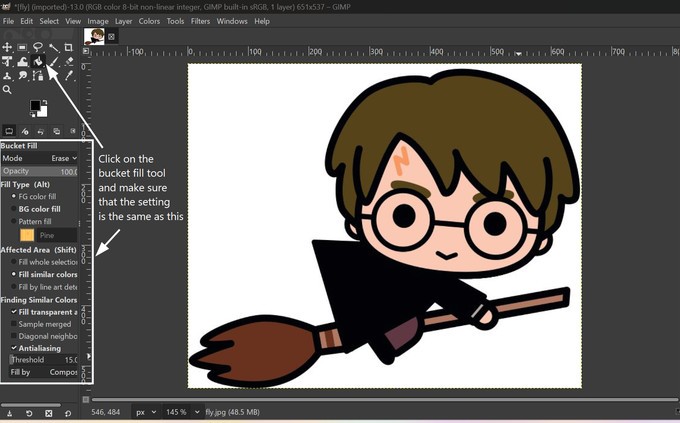Open the Layer menu
This screenshot has width=680, height=423.
click(x=124, y=21)
